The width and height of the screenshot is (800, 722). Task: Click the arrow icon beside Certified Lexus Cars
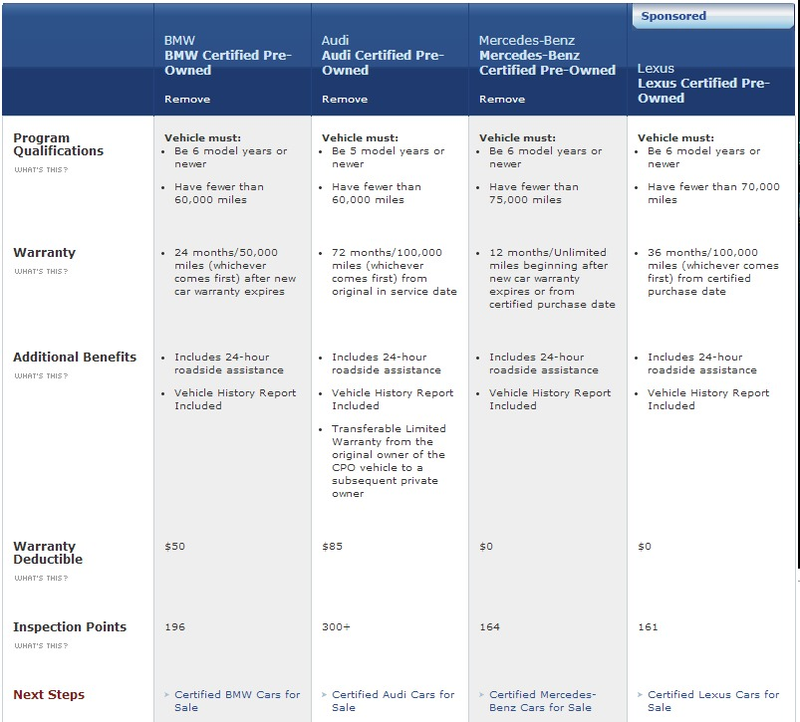640,694
